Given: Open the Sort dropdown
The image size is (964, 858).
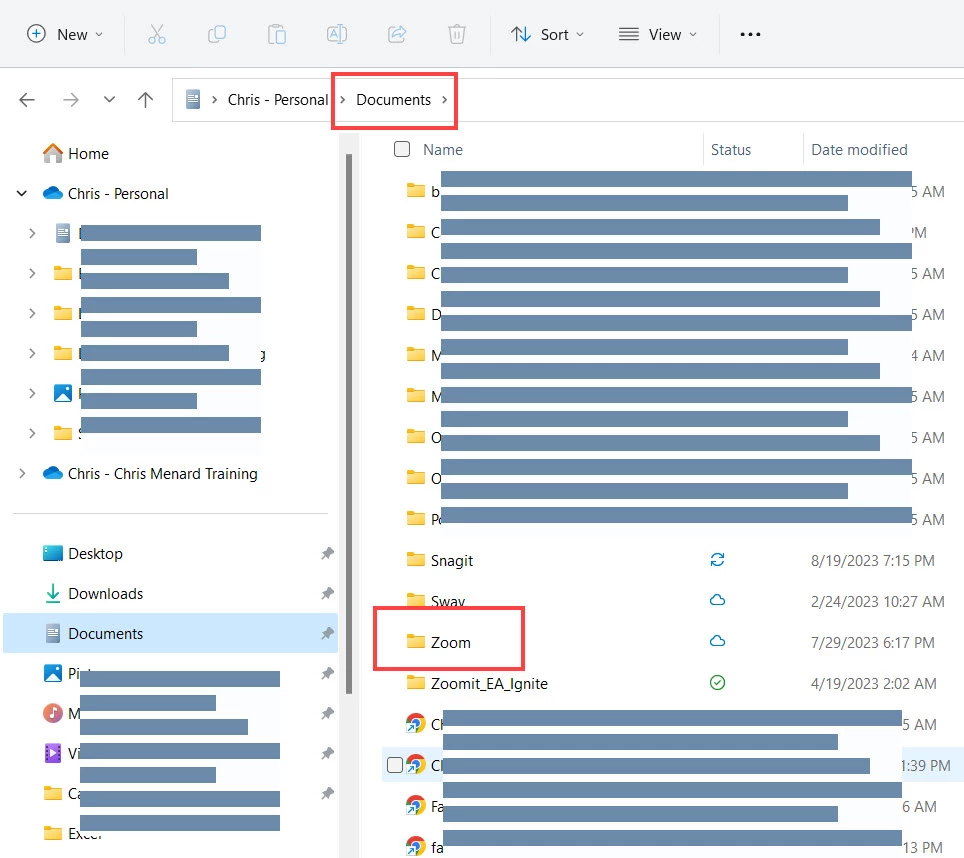Looking at the screenshot, I should (547, 34).
